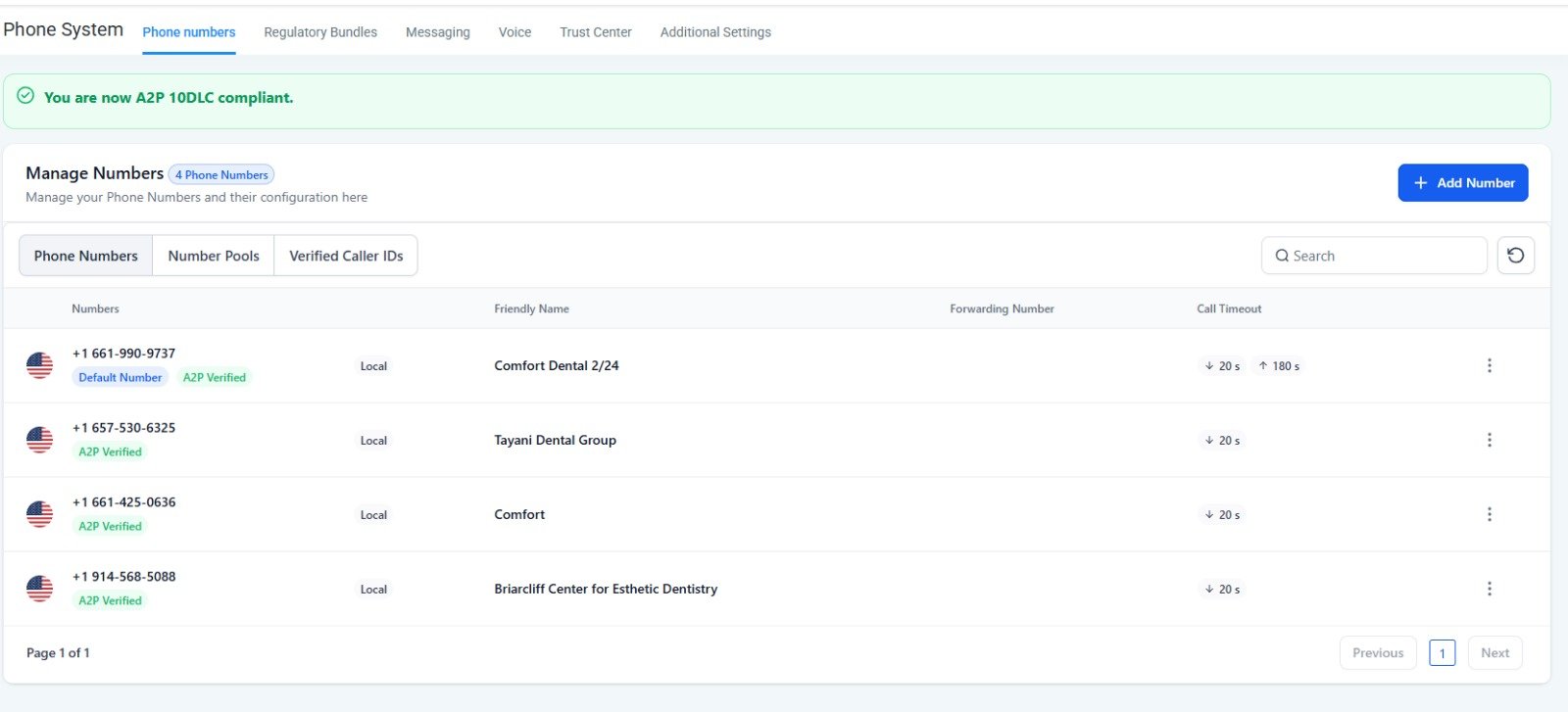
Task: Click the Previous pagination button
Action: tap(1377, 653)
